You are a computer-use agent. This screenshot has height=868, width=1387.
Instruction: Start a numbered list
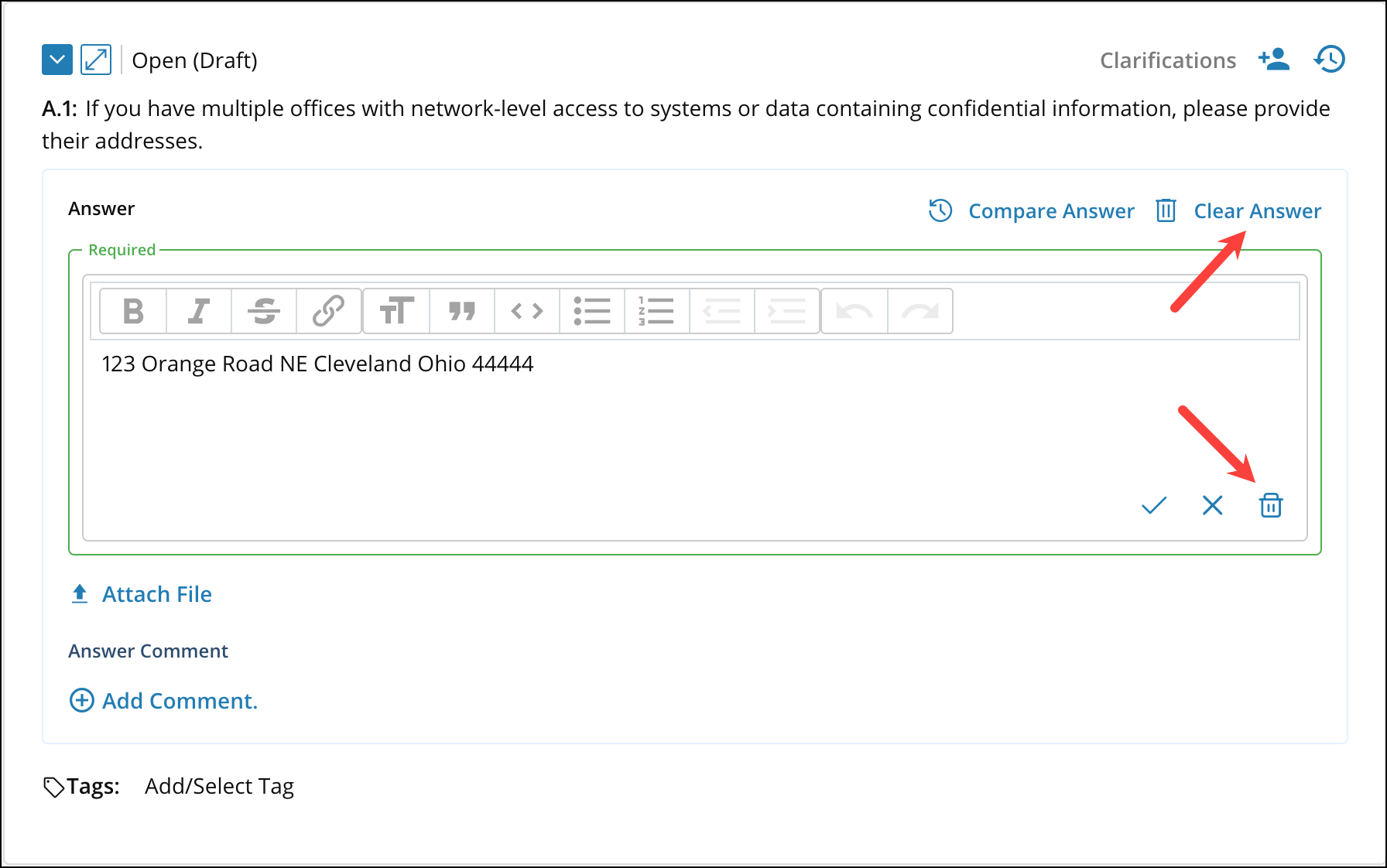[x=656, y=311]
